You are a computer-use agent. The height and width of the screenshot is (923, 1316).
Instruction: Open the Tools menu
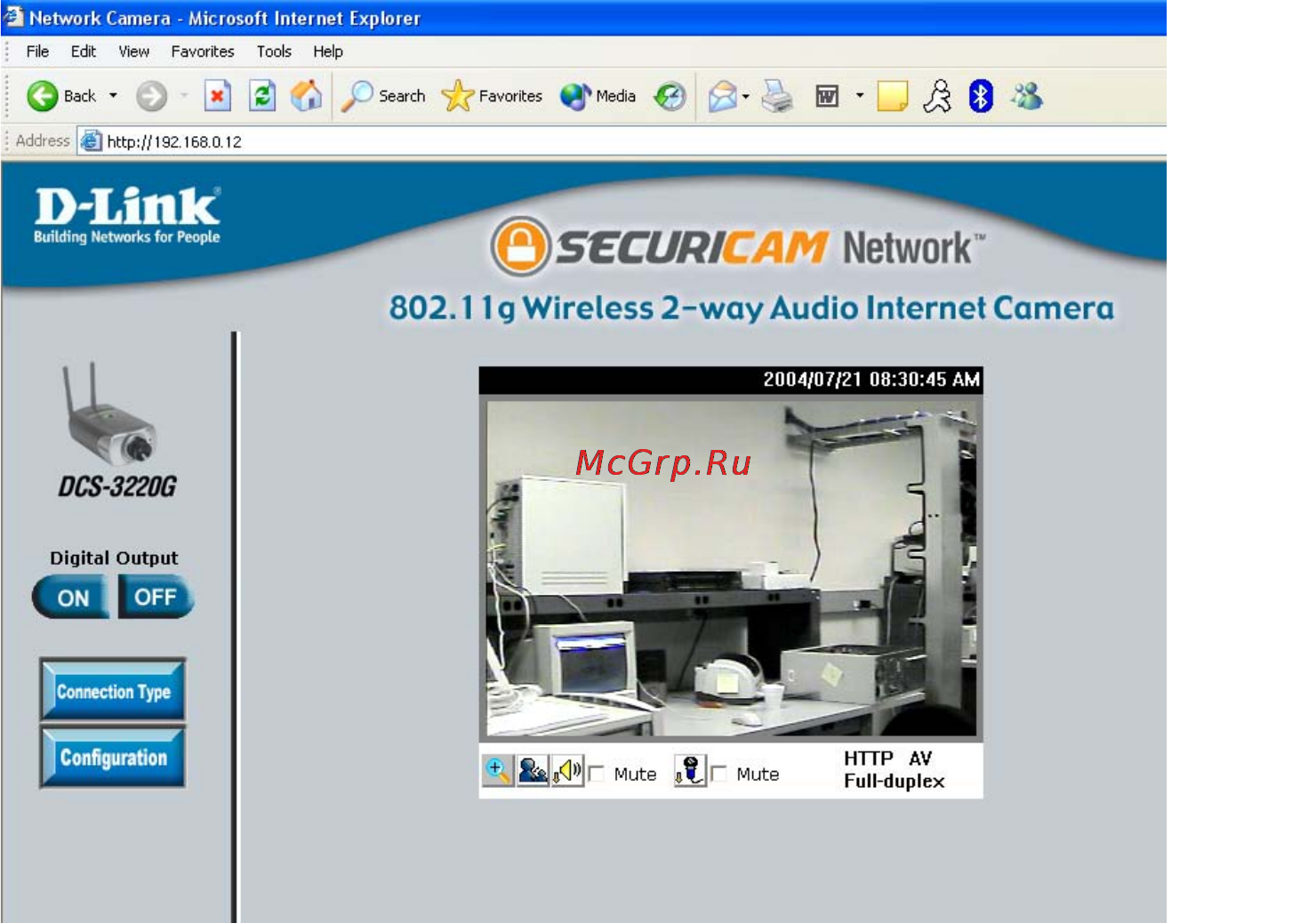tap(274, 52)
